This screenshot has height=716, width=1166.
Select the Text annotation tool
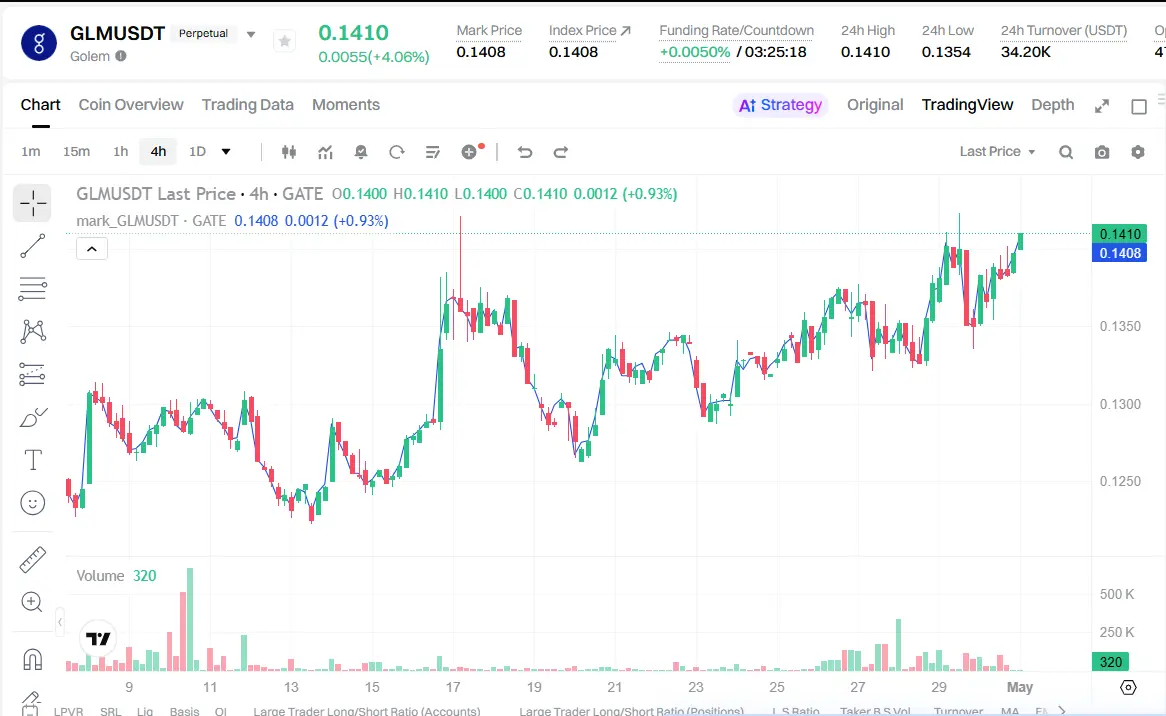33,460
